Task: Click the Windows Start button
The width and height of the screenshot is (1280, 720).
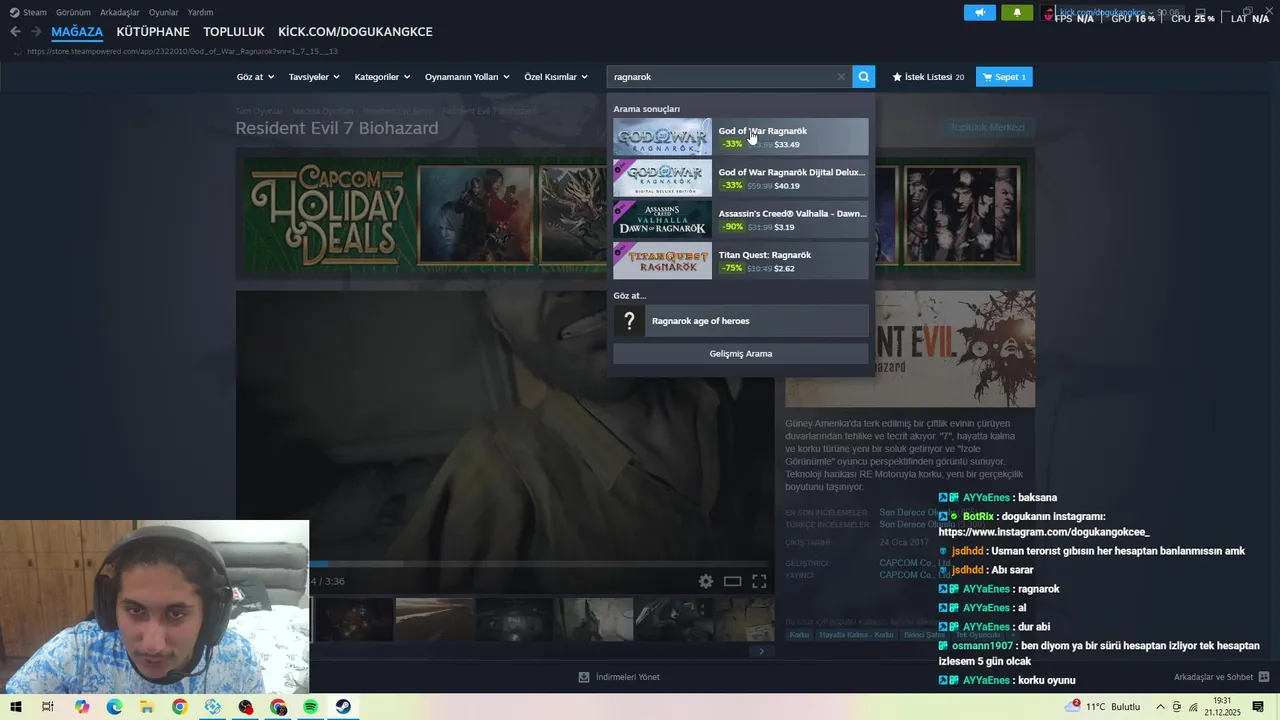Action: coord(15,707)
